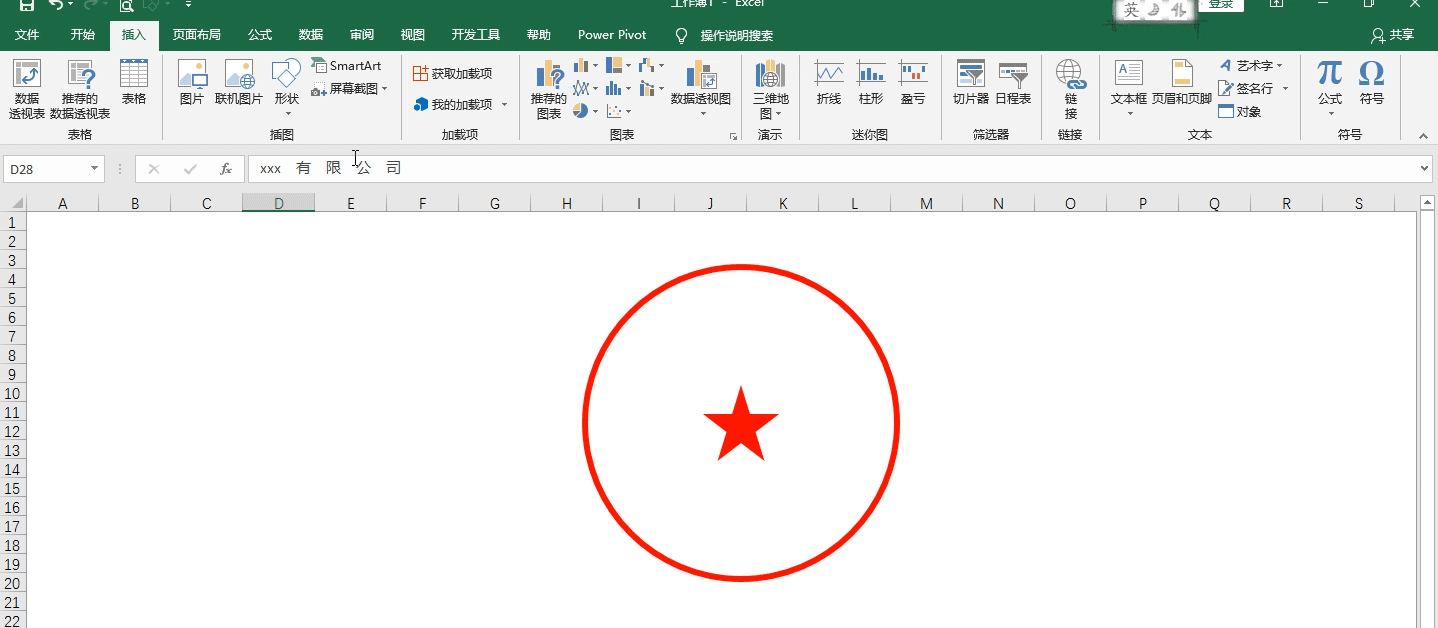
Task: Switch to Review (审阅) tab
Action: (362, 35)
